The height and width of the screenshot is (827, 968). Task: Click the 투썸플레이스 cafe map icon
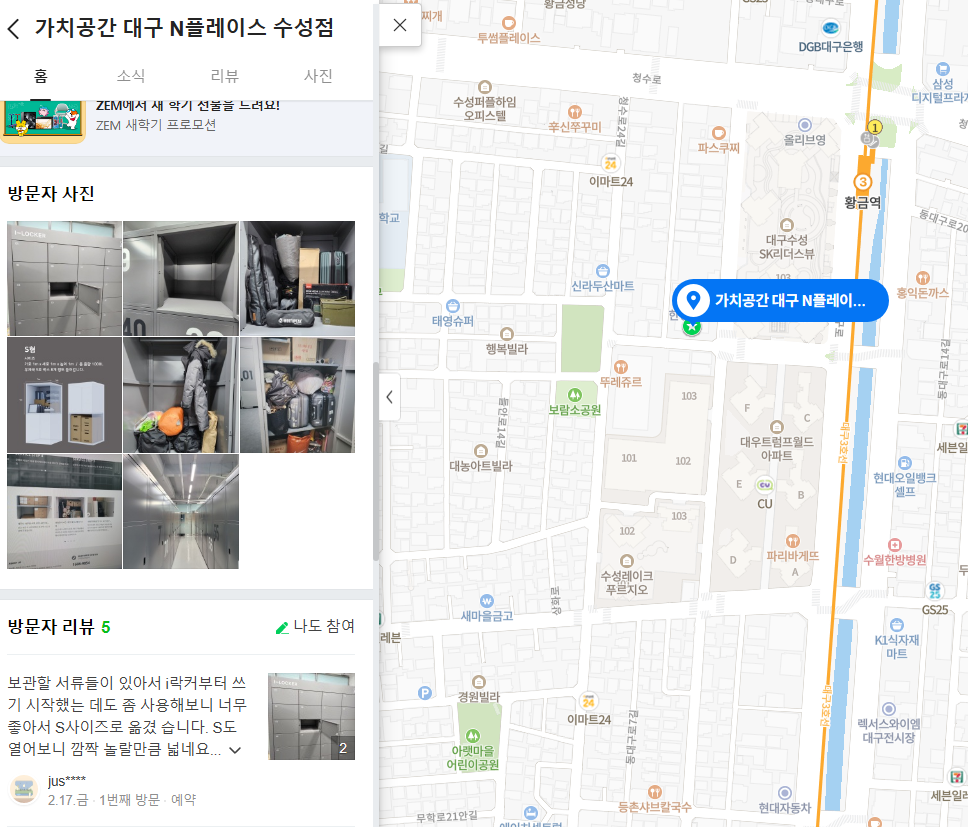click(509, 23)
